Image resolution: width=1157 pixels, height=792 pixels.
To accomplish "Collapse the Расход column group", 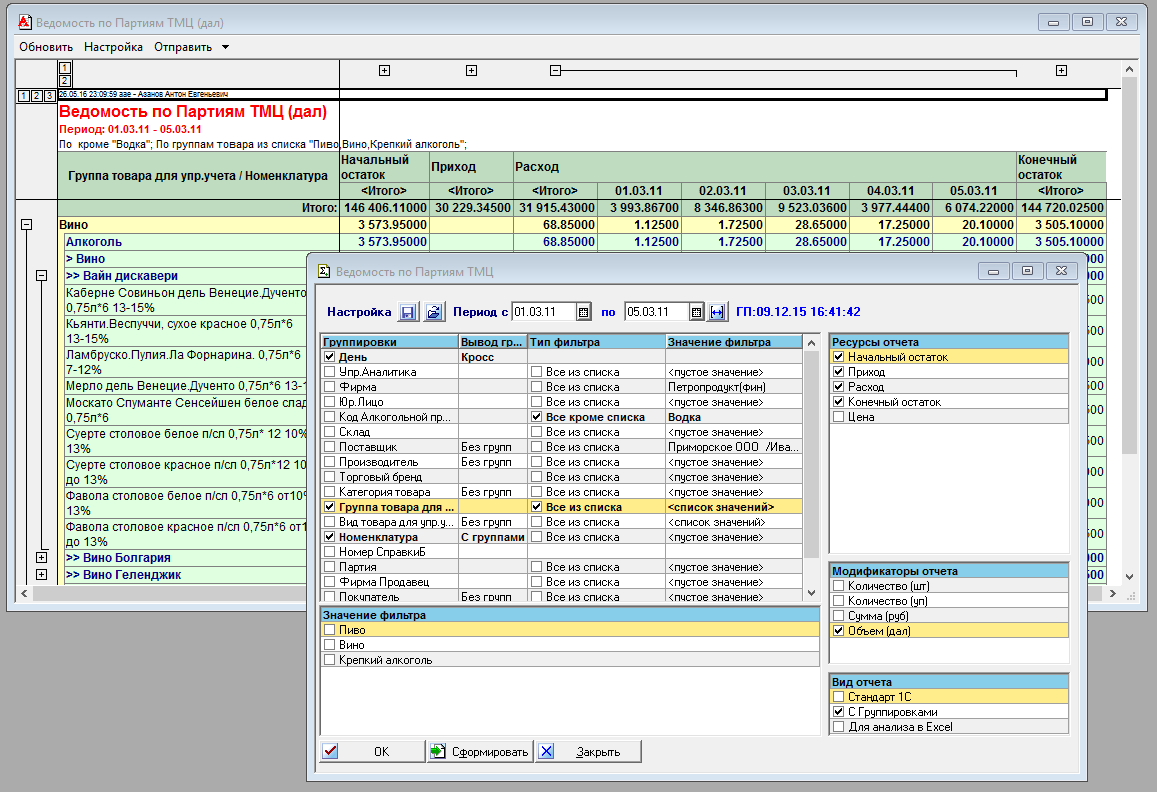I will click(556, 70).
